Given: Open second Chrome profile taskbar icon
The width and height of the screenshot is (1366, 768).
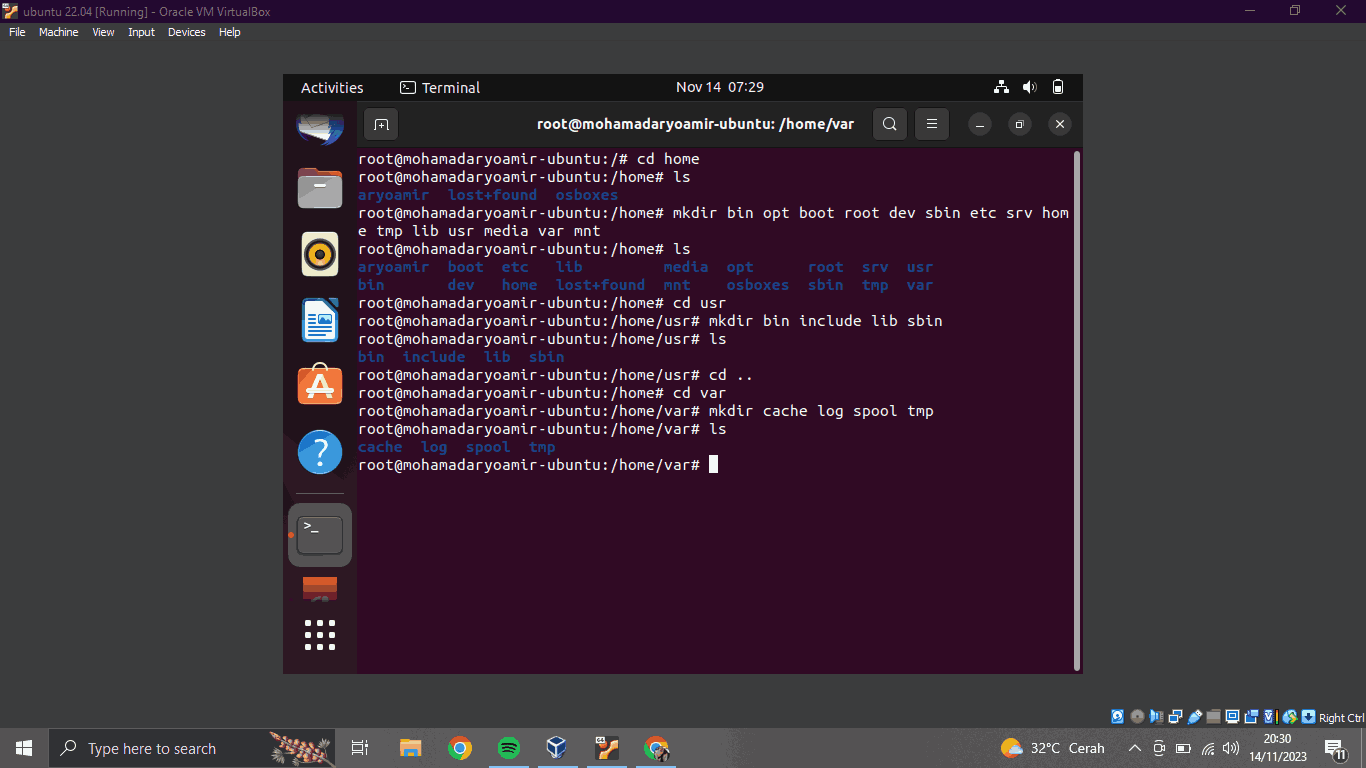Looking at the screenshot, I should (656, 748).
